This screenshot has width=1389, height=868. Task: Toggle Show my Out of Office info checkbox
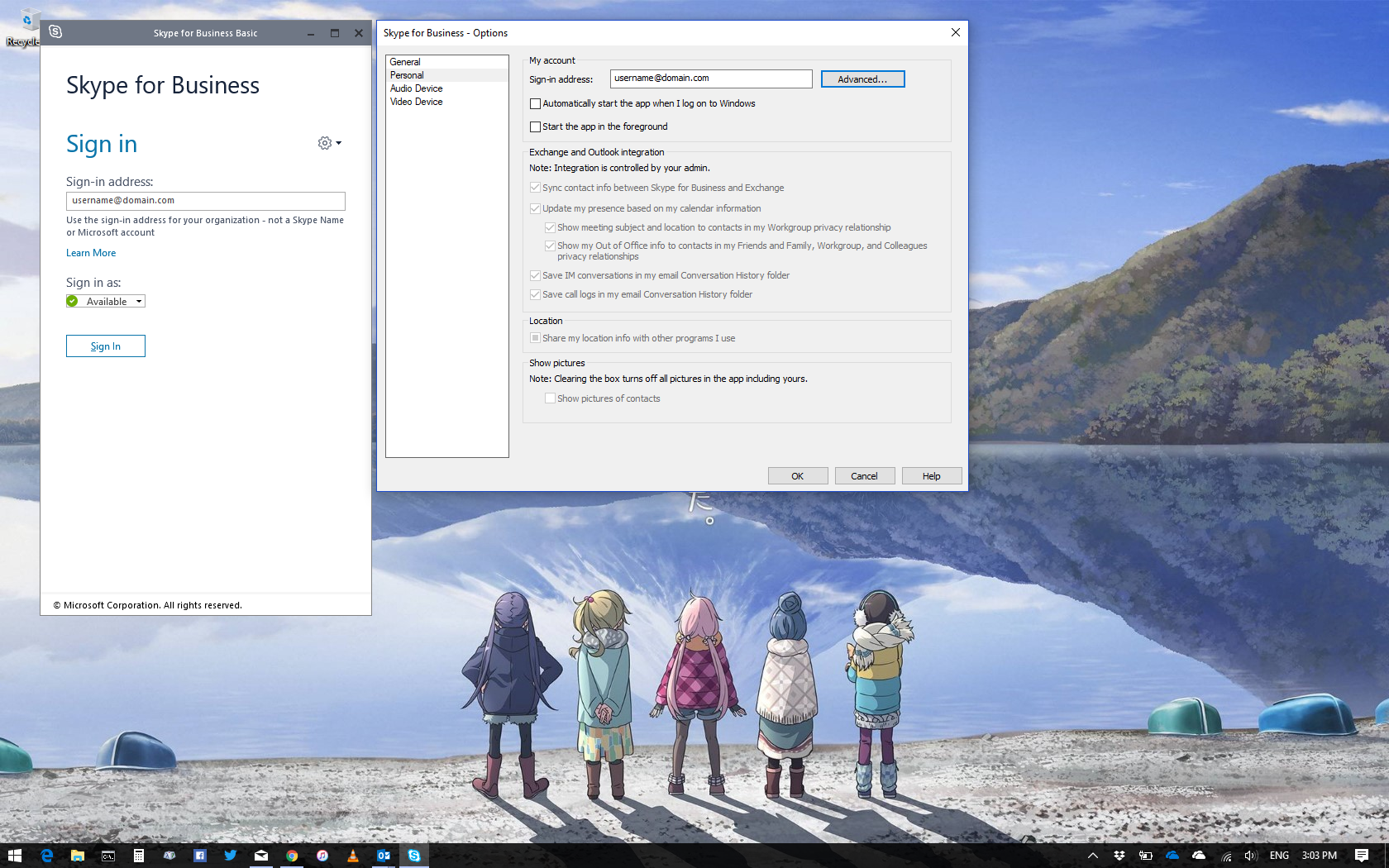[x=550, y=246]
